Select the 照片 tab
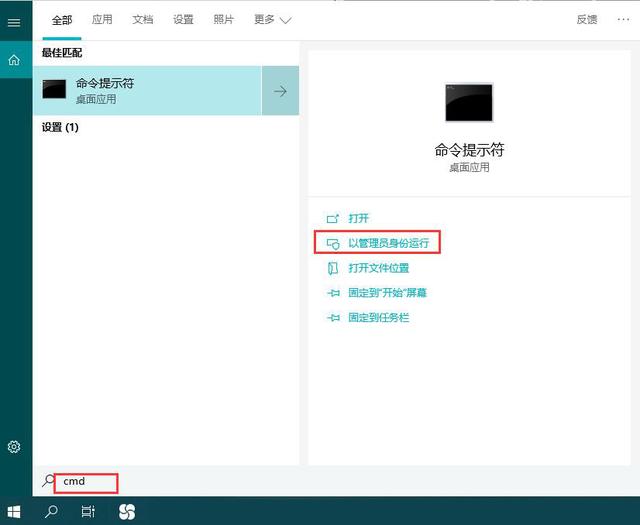The image size is (640, 525). click(224, 20)
